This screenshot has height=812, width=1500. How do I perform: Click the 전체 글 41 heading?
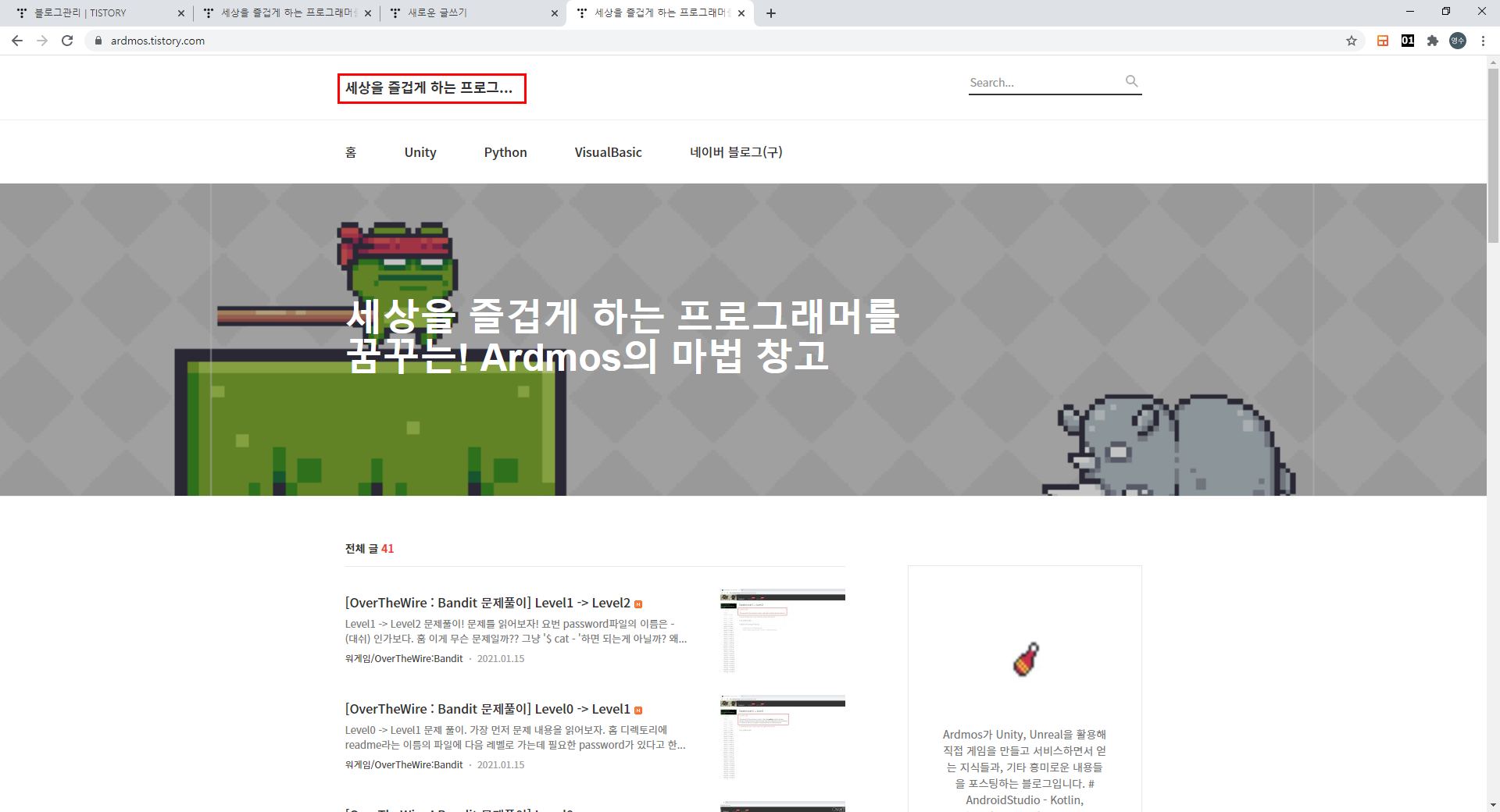[370, 549]
